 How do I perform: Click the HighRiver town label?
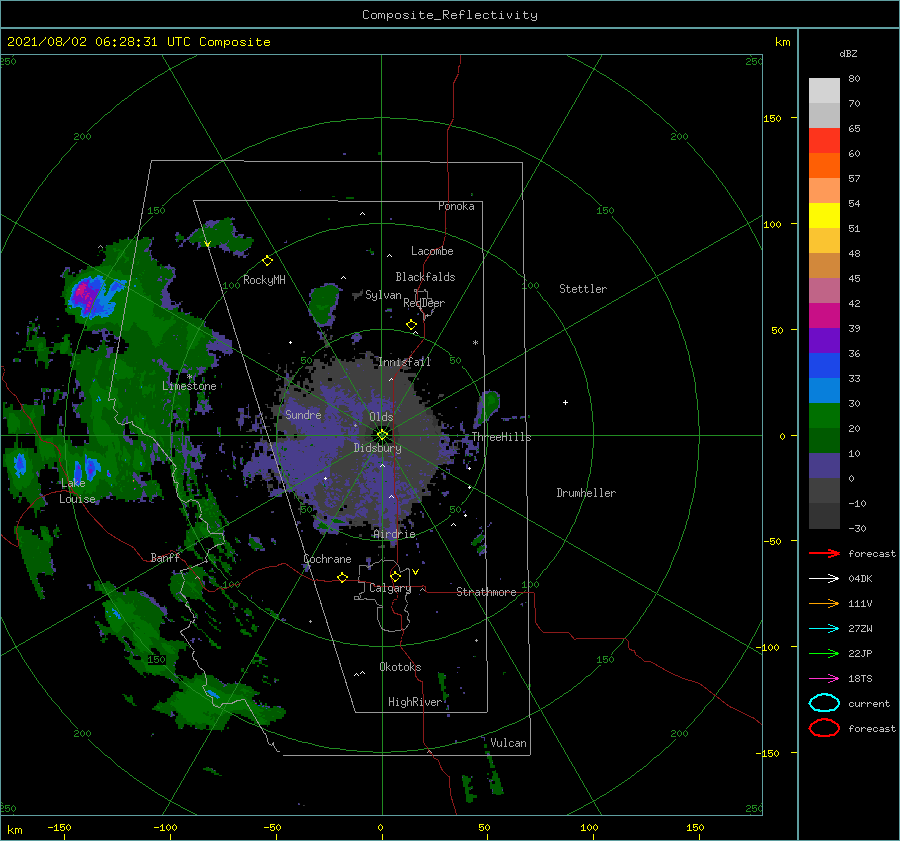click(x=415, y=702)
